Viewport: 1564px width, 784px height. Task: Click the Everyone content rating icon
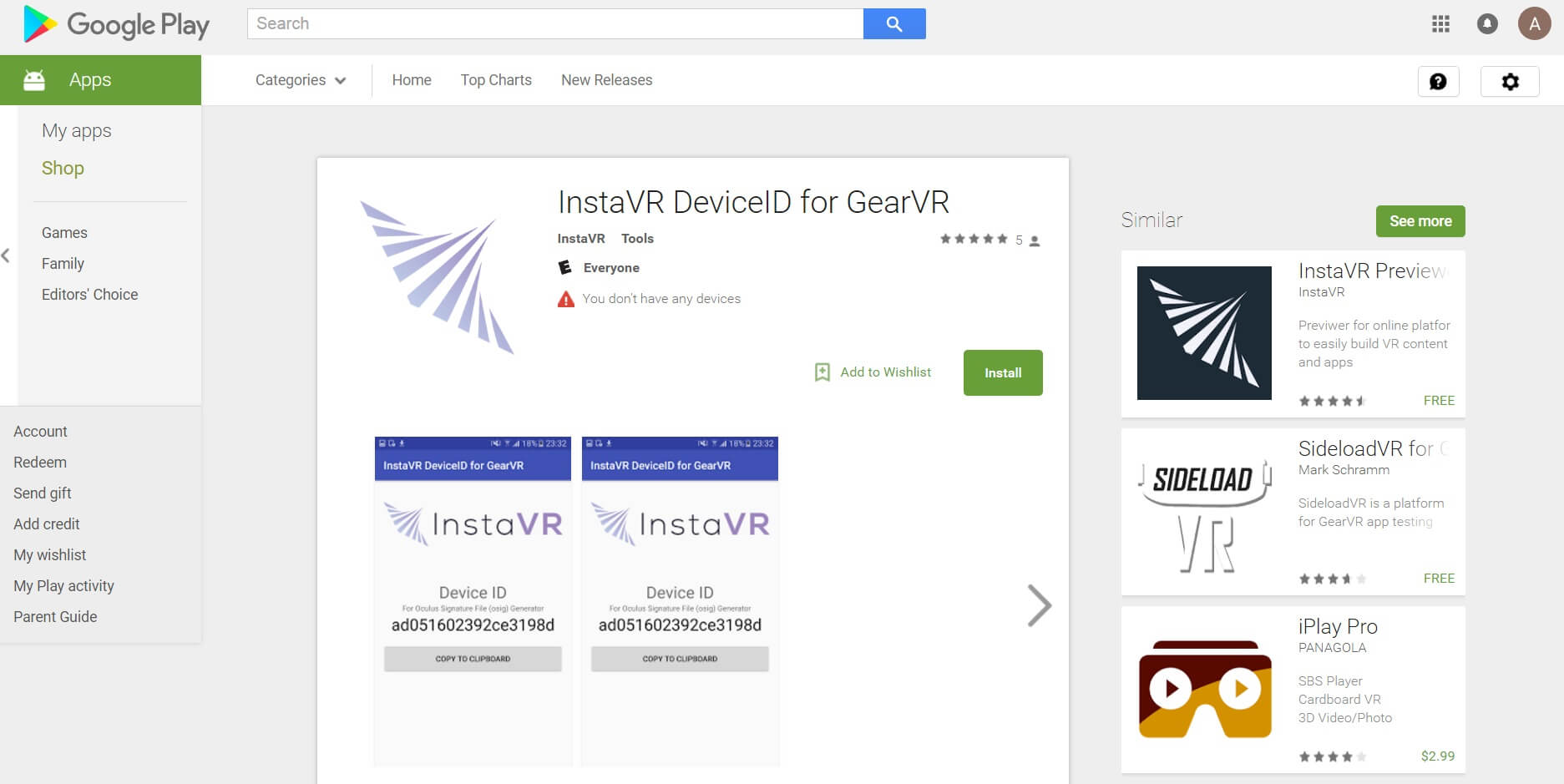click(565, 267)
